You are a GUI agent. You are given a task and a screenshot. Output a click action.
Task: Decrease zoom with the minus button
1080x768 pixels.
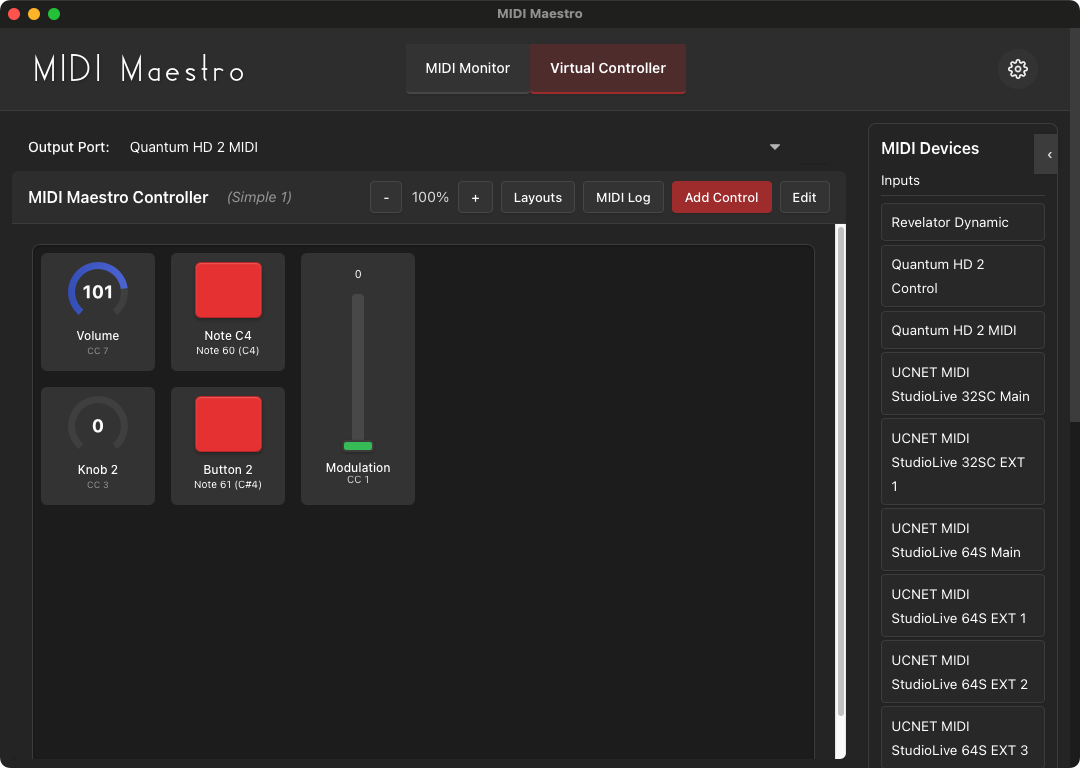tap(386, 198)
